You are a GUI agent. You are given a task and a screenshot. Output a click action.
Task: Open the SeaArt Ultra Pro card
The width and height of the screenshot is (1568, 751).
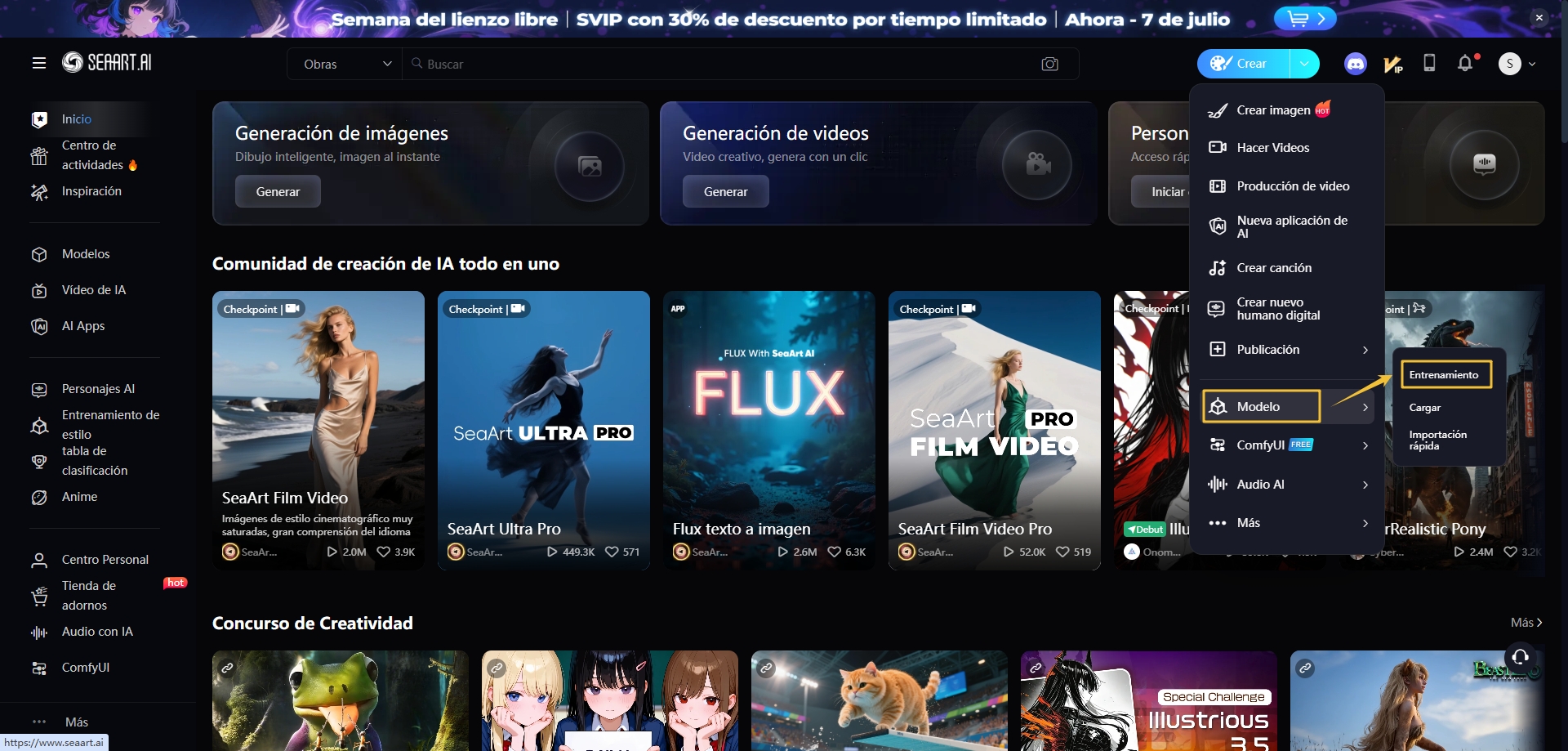tap(544, 430)
